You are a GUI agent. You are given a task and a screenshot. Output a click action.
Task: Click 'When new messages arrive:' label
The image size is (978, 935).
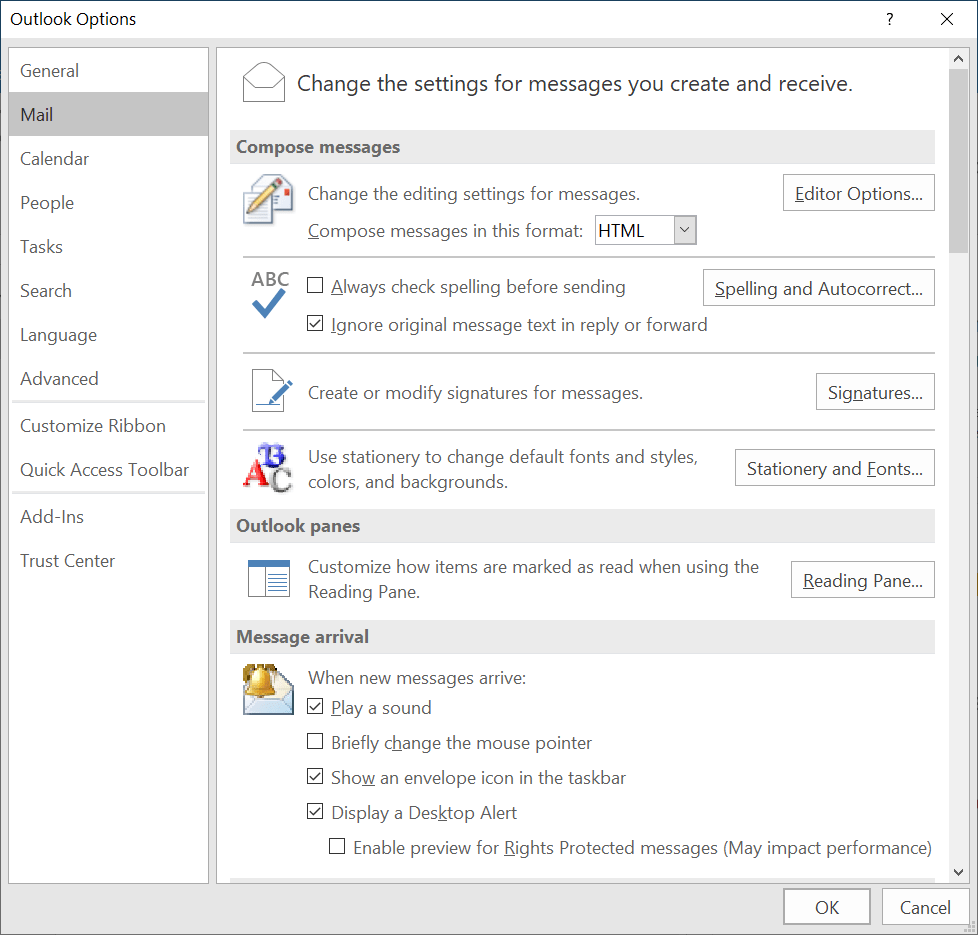[x=417, y=677]
